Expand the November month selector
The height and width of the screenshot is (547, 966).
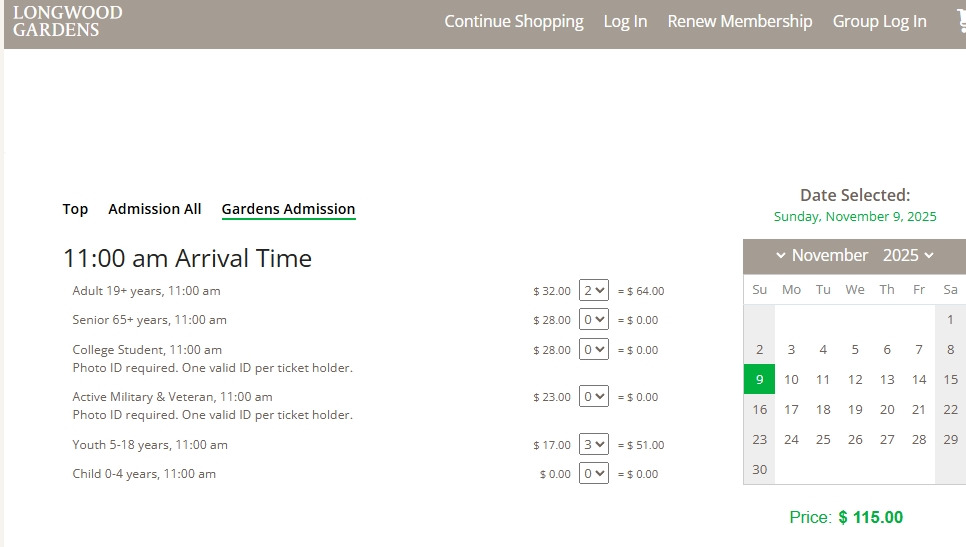tap(822, 255)
